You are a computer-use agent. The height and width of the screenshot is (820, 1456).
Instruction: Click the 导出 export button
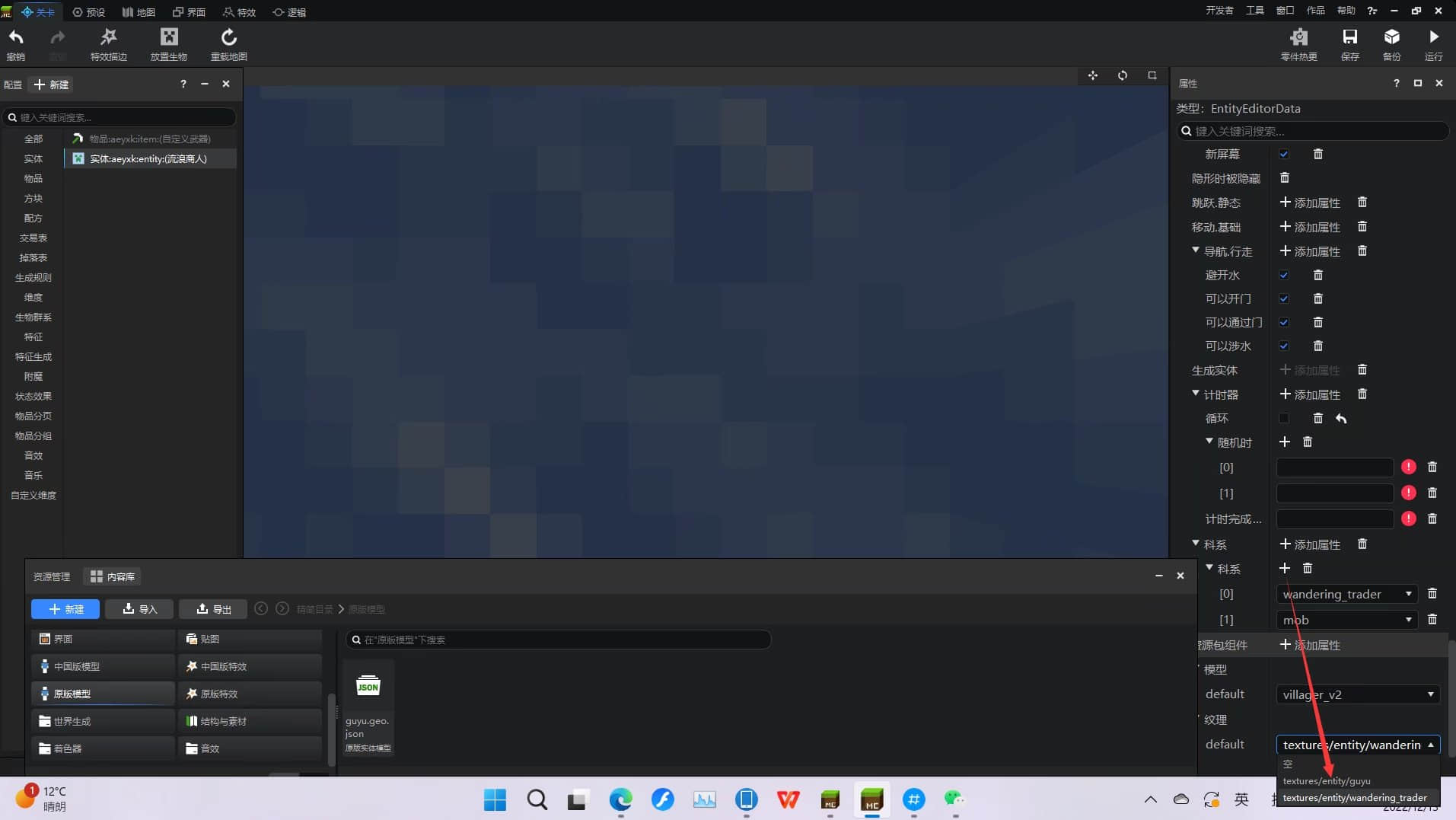[213, 609]
